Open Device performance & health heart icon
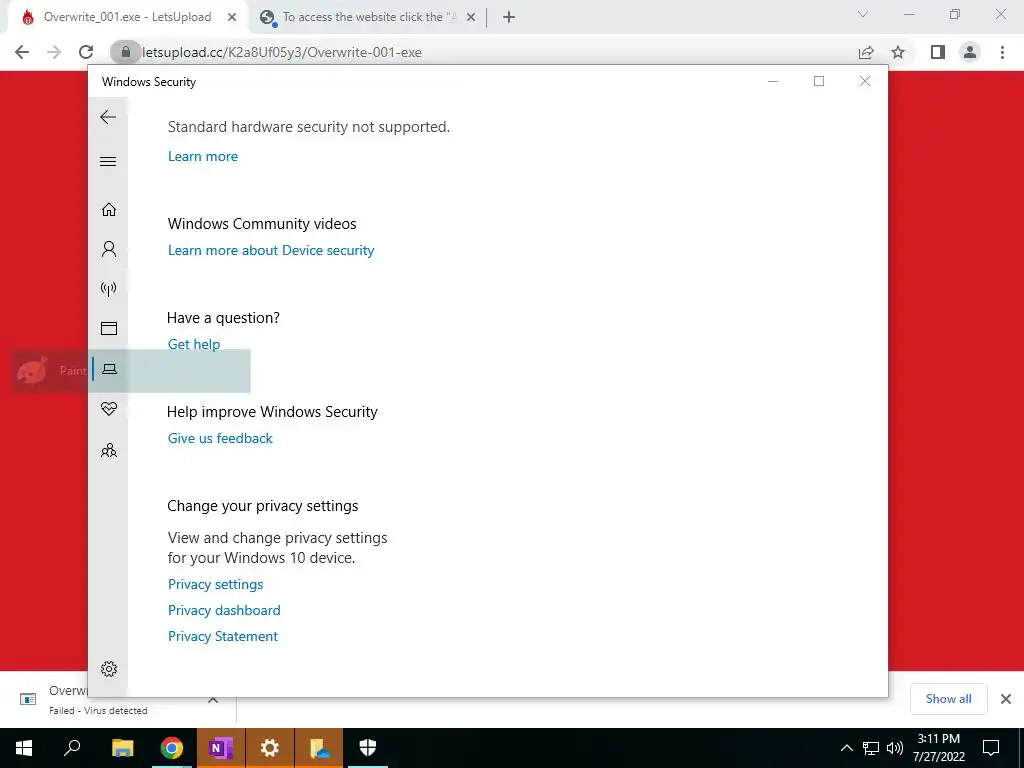The width and height of the screenshot is (1024, 768). coord(108,409)
